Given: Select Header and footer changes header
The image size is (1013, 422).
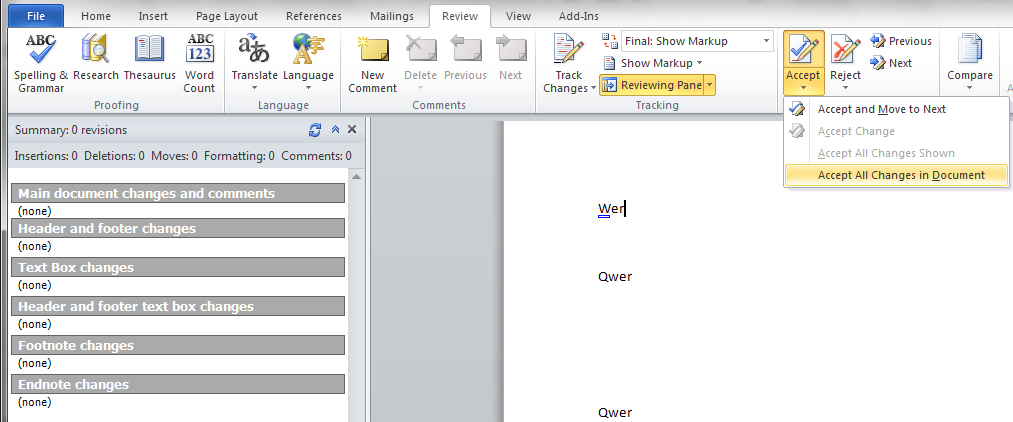Looking at the screenshot, I should point(178,228).
